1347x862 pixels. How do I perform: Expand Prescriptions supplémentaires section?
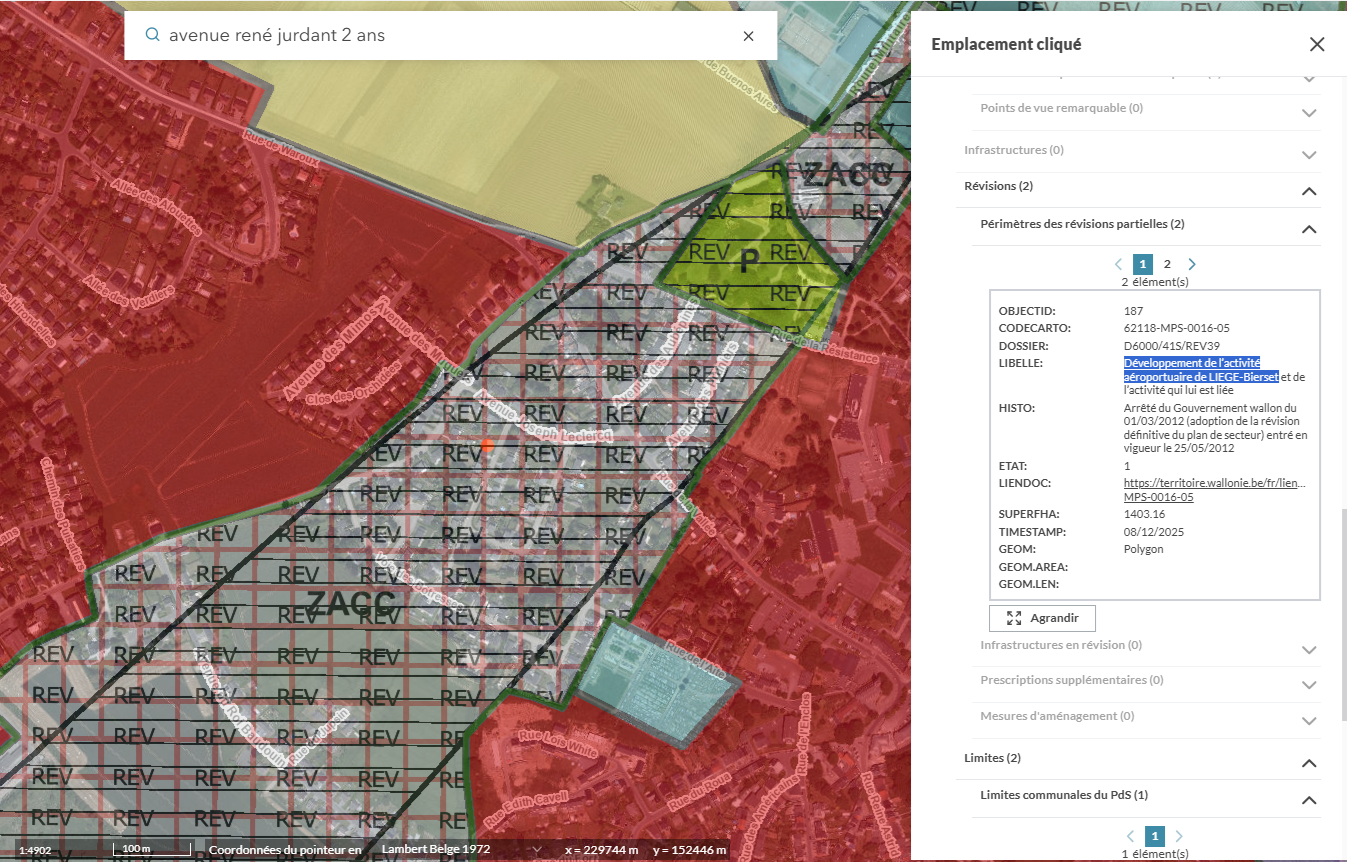[x=1308, y=685]
